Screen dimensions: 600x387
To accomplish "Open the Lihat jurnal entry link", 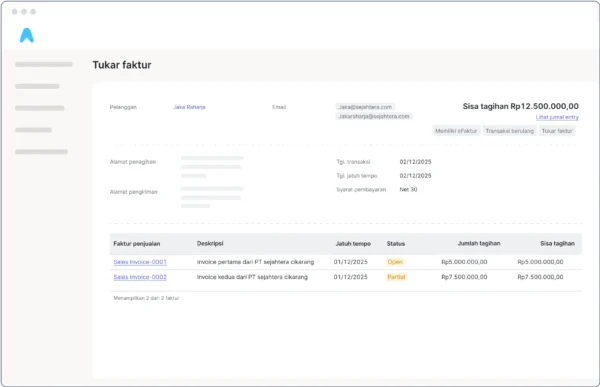I will click(557, 117).
